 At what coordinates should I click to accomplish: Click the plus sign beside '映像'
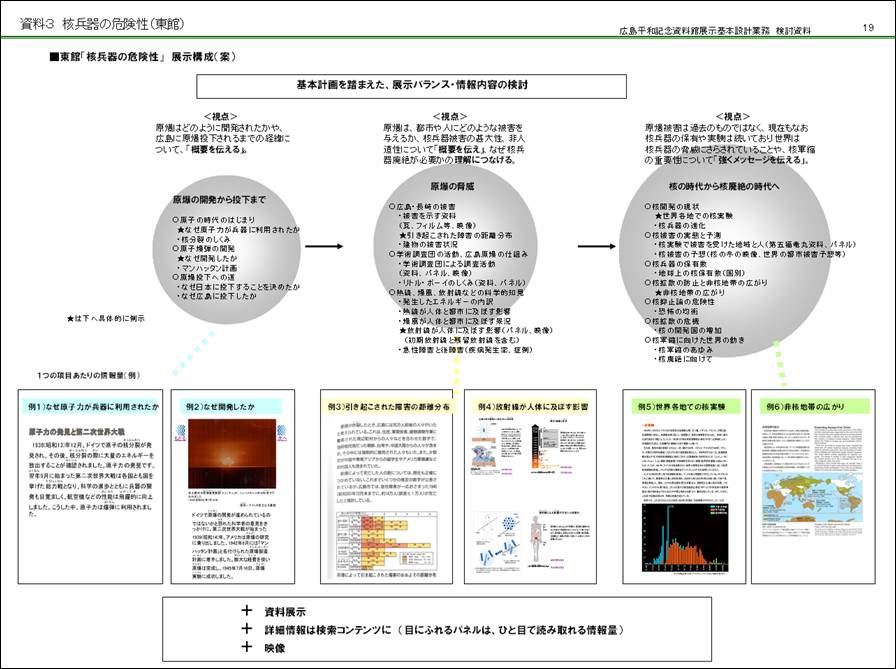[x=246, y=647]
